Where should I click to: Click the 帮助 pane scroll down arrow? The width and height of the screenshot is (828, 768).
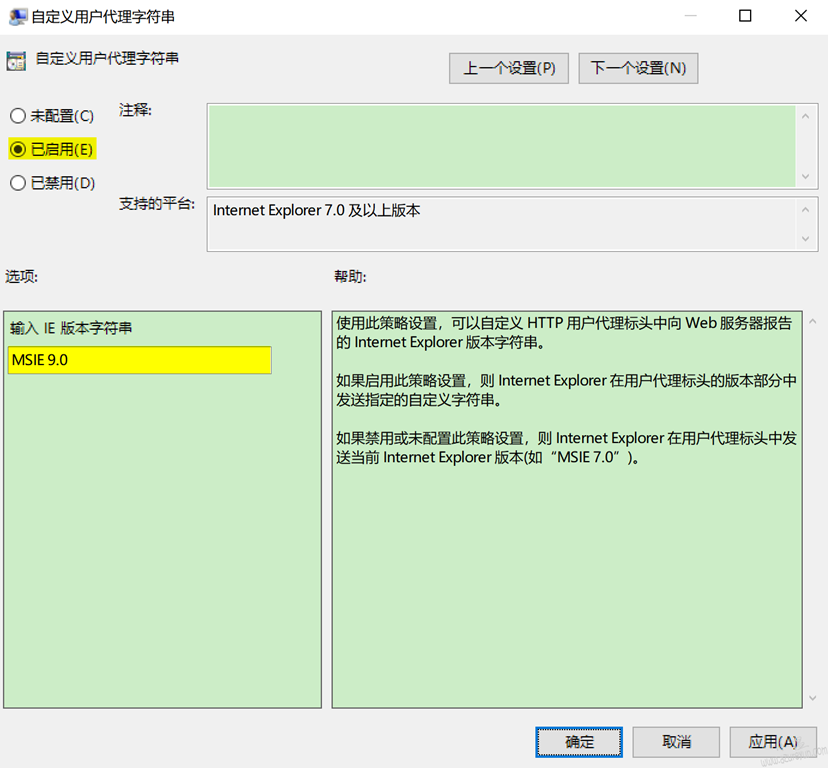coord(813,698)
